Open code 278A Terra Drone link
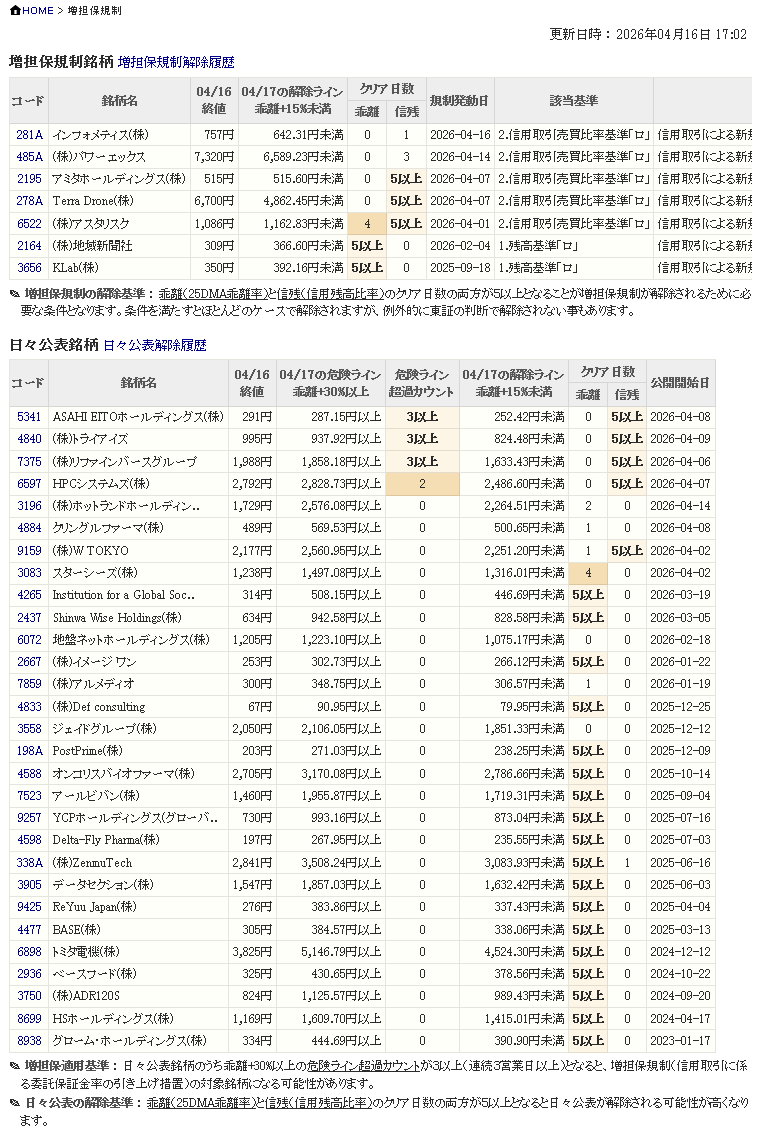Screen dimensions: 762x1134 [x=29, y=201]
